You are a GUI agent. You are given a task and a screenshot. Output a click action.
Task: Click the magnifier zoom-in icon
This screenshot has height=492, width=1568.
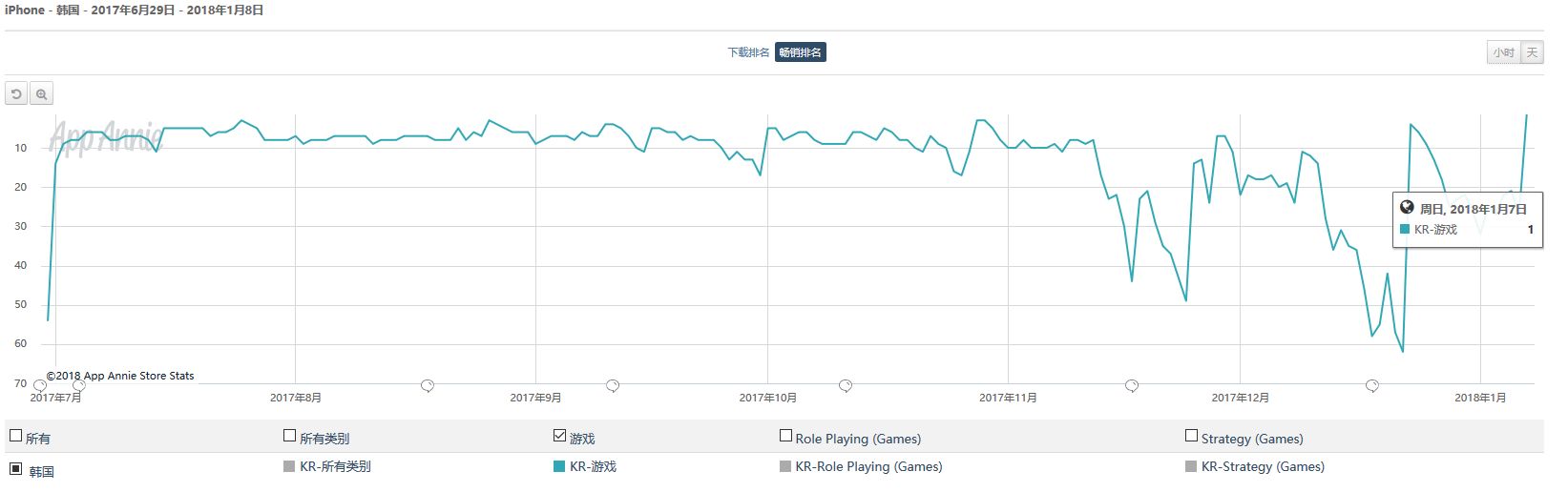coord(41,93)
